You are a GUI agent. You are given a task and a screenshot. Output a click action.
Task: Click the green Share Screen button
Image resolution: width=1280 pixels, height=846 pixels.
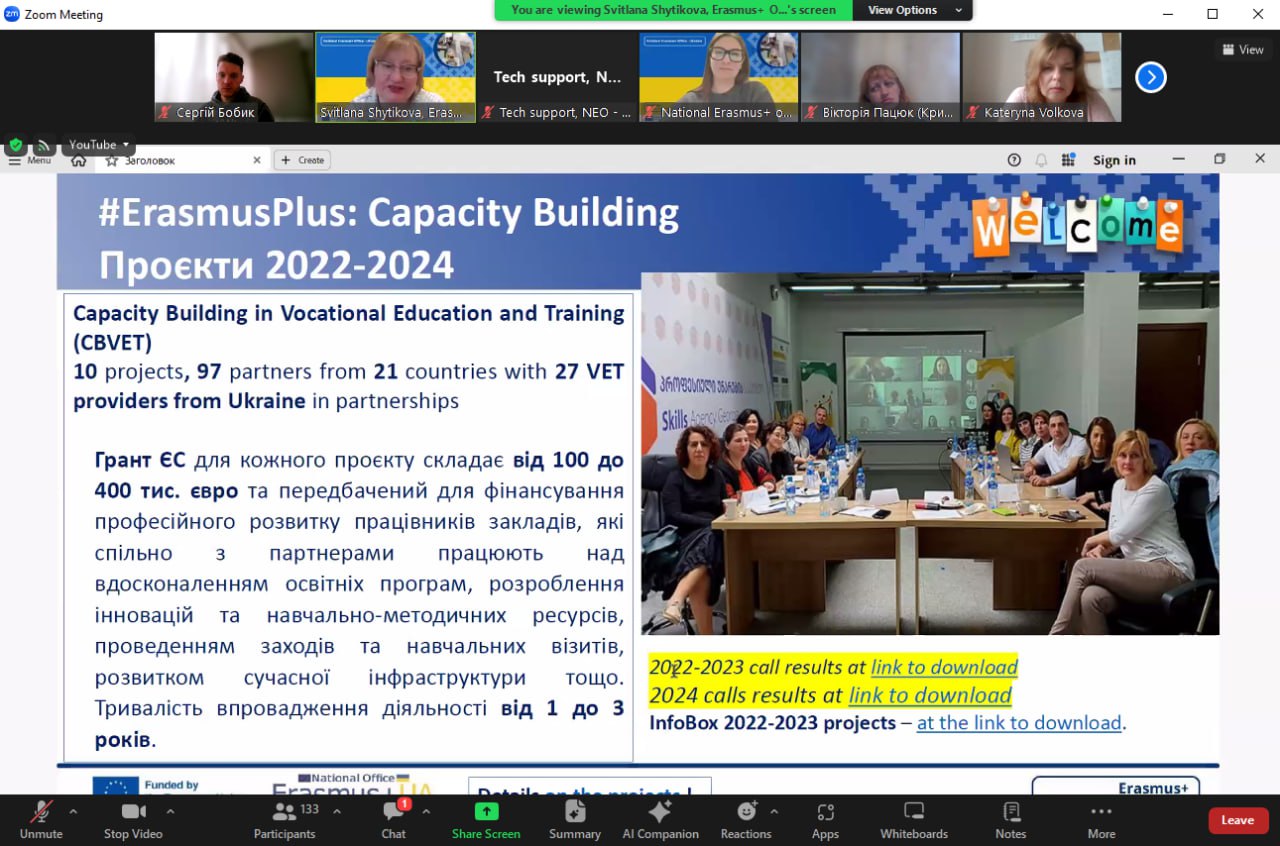486,819
